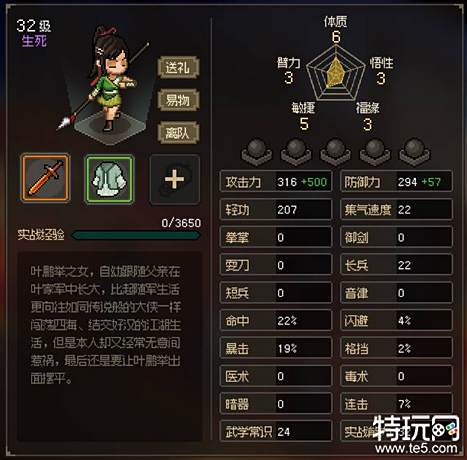Select the last talent orb socket
This screenshot has height=460, width=467.
[x=414, y=152]
